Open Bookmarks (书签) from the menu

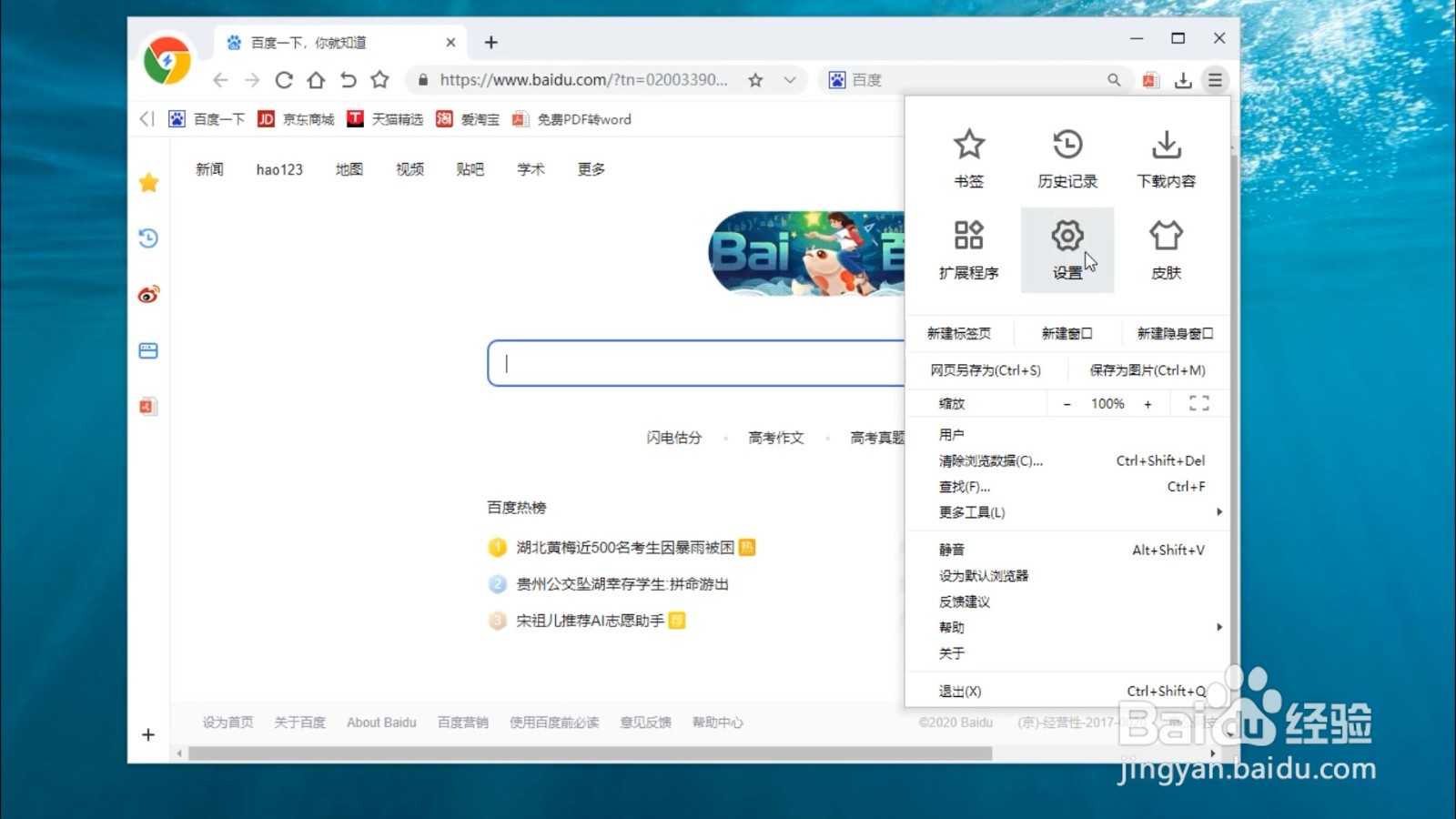(x=968, y=157)
